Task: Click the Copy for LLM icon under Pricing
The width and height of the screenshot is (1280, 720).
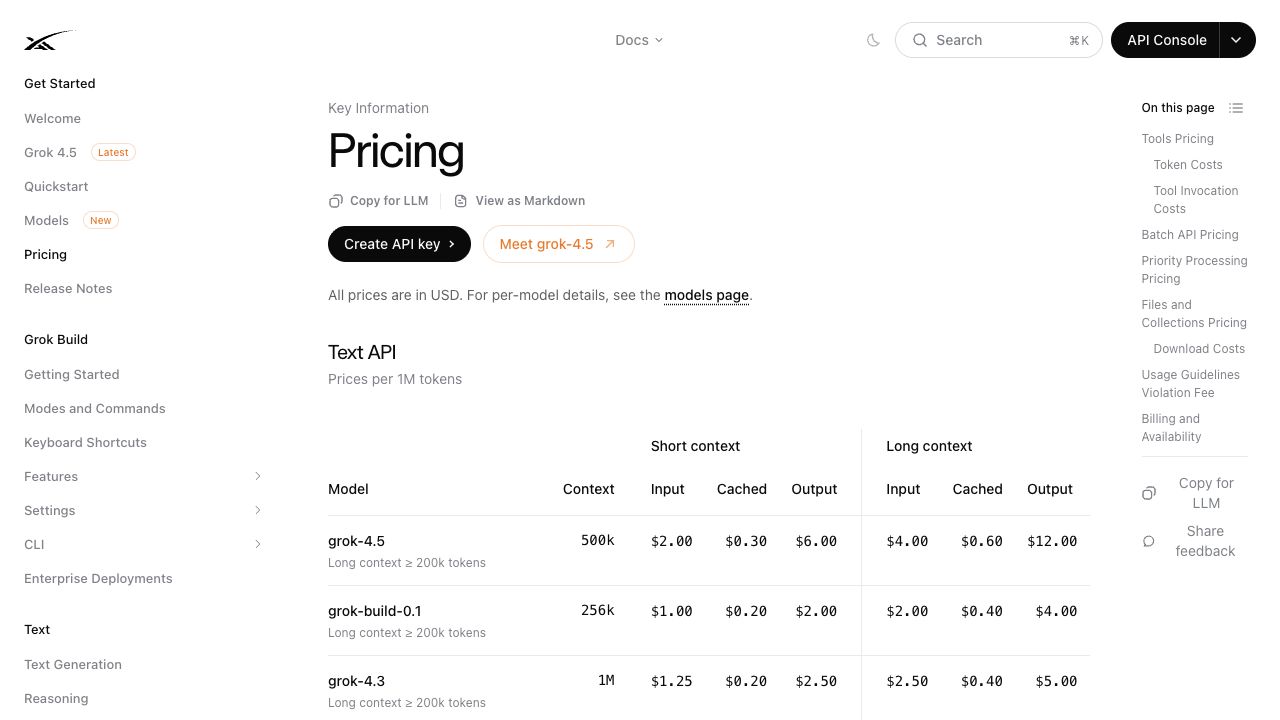Action: pyautogui.click(x=336, y=201)
